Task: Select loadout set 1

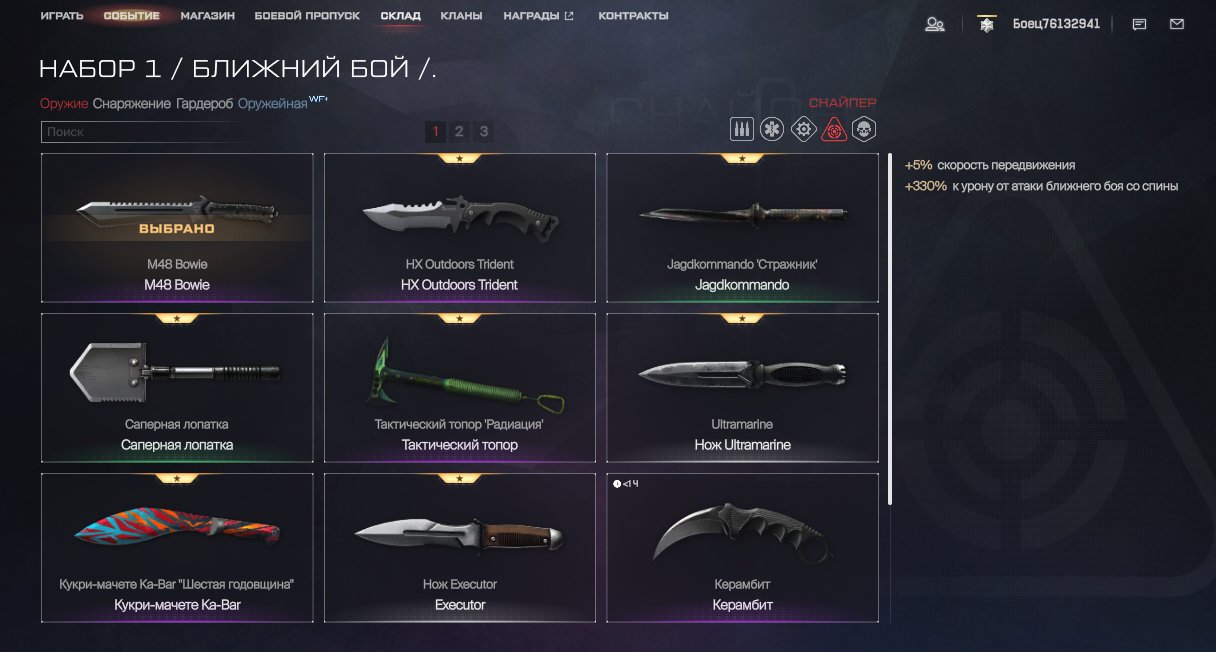Action: [x=435, y=131]
